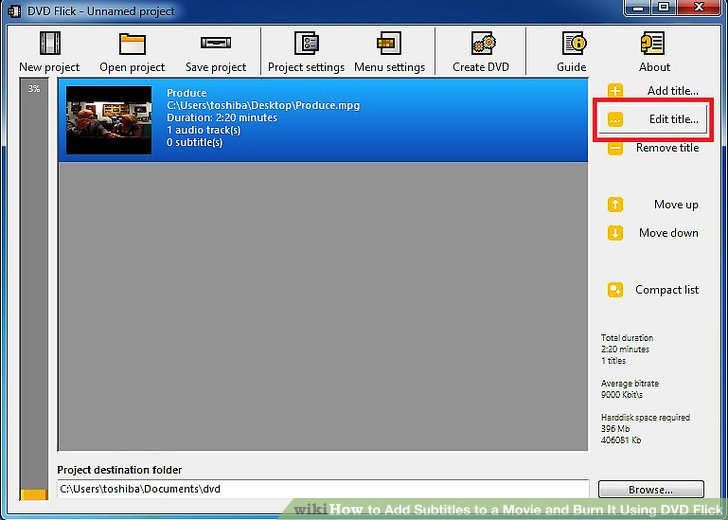This screenshot has height=520, width=728.
Task: Click the Browse... button
Action: coord(651,489)
